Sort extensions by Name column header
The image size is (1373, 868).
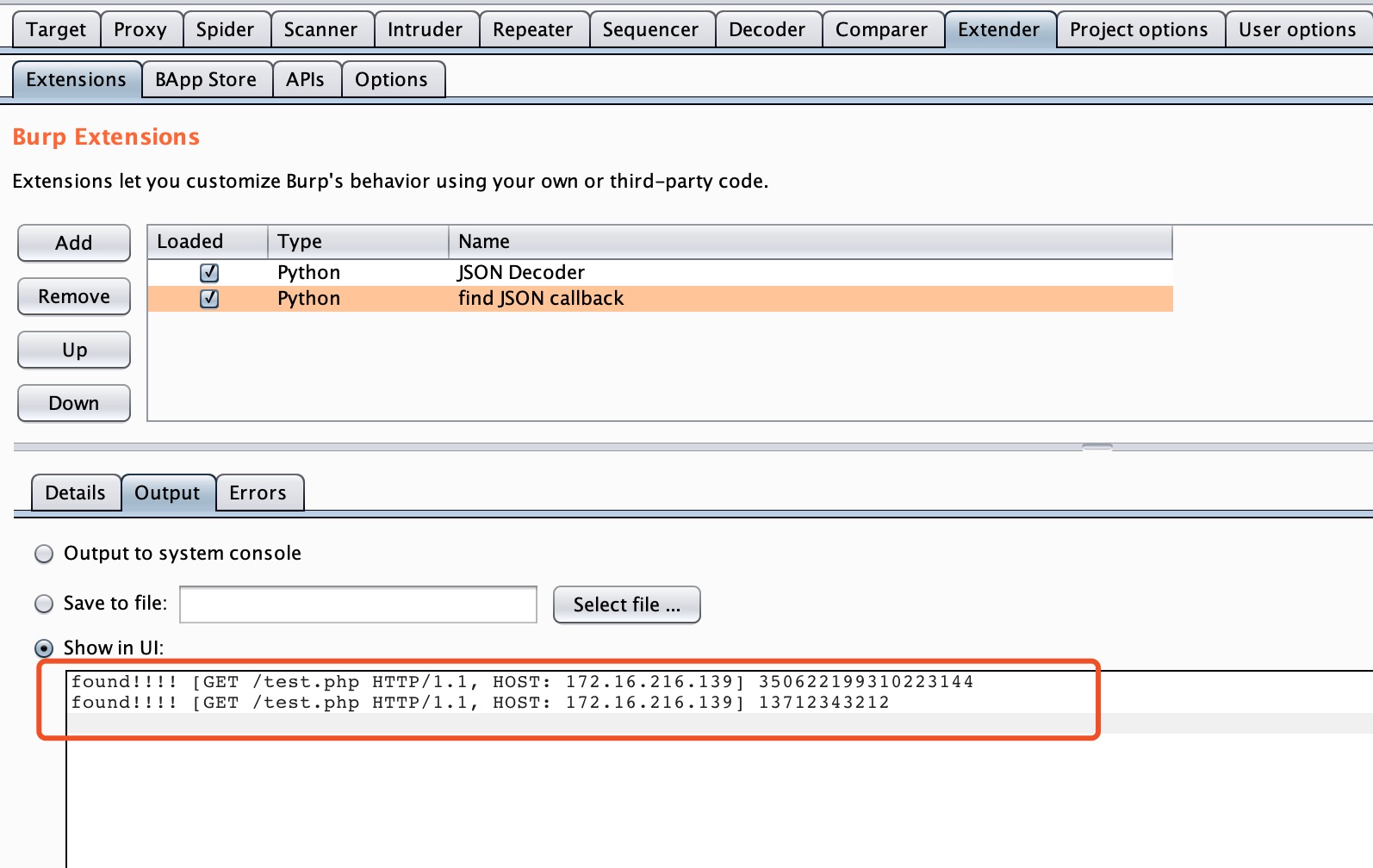pyautogui.click(x=808, y=242)
